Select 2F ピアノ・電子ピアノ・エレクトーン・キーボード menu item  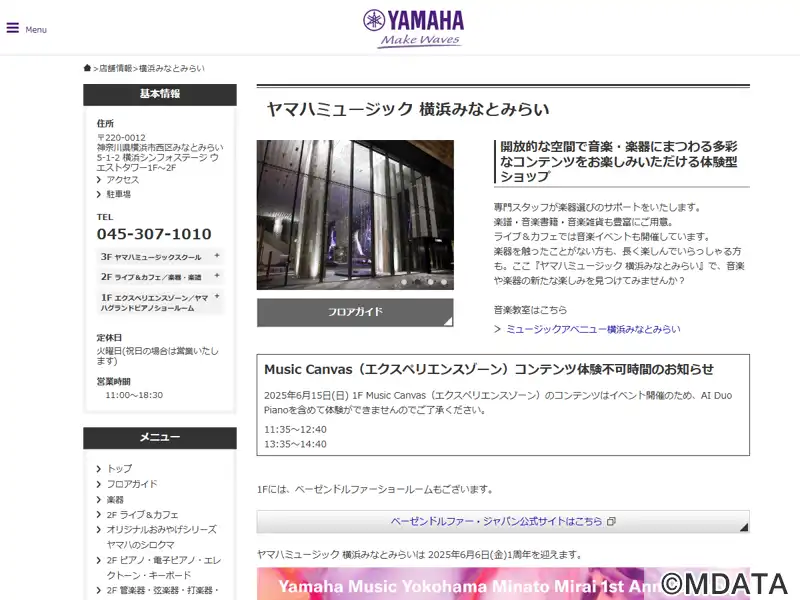pyautogui.click(x=164, y=568)
